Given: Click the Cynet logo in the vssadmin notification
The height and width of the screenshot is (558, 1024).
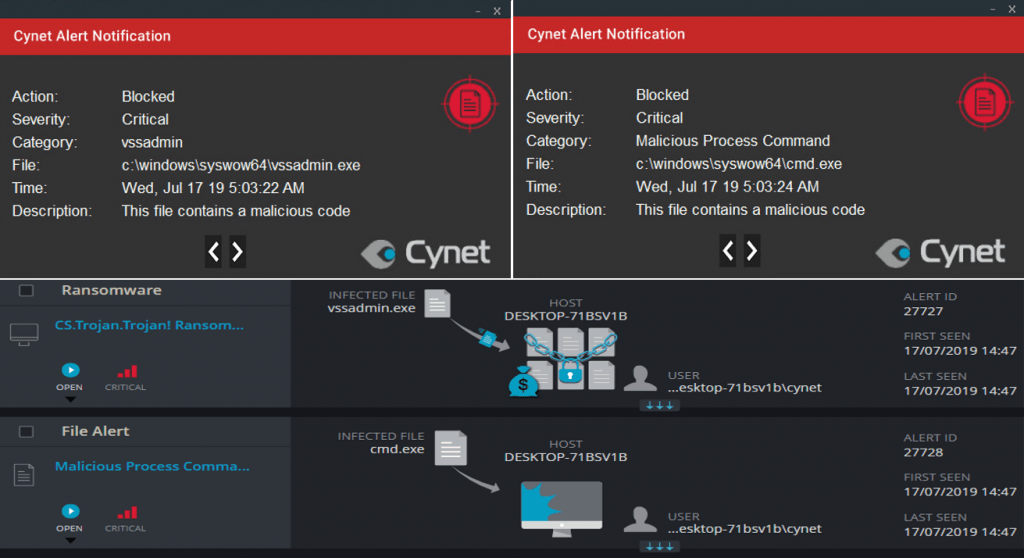Looking at the screenshot, I should (x=426, y=254).
